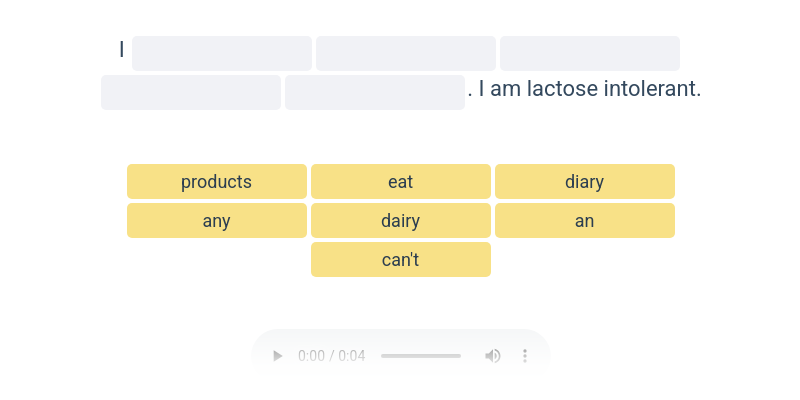
Task: Click the second blank slot in top row
Action: pos(406,54)
